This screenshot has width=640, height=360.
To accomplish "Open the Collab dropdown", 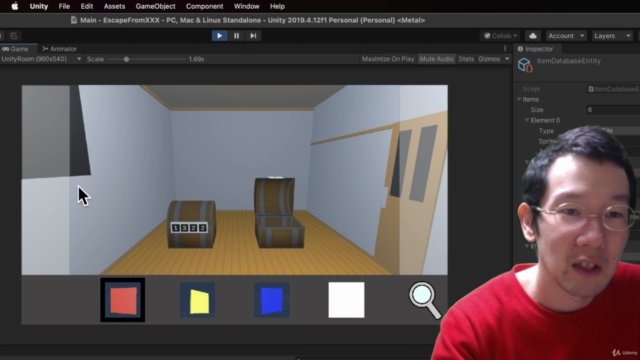I will click(500, 36).
